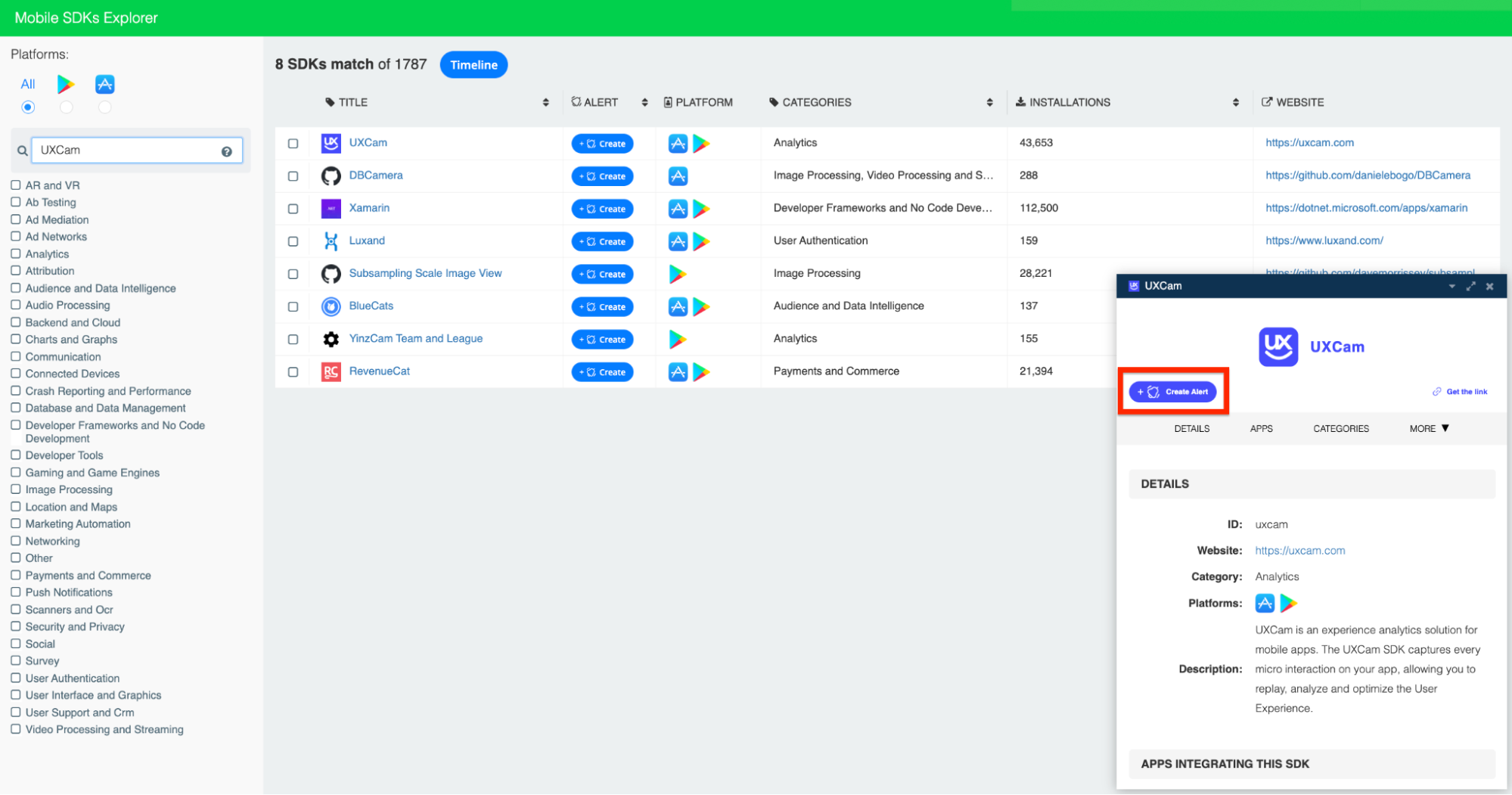Screen dimensions: 1512x795
Task: Check the Video Processing and Streaming filter
Action: click(15, 728)
